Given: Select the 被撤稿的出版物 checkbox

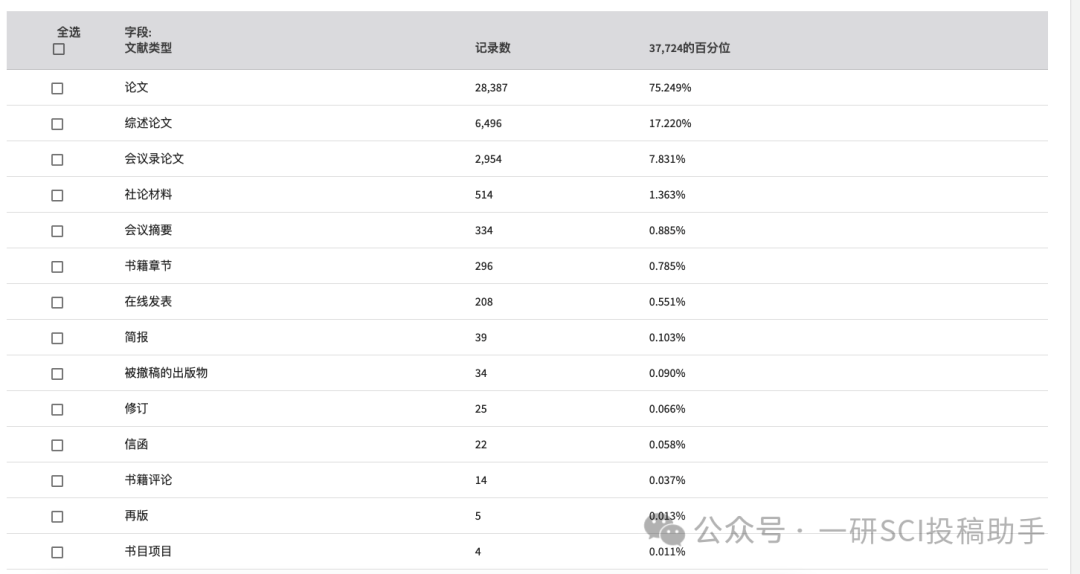Looking at the screenshot, I should click(x=57, y=374).
